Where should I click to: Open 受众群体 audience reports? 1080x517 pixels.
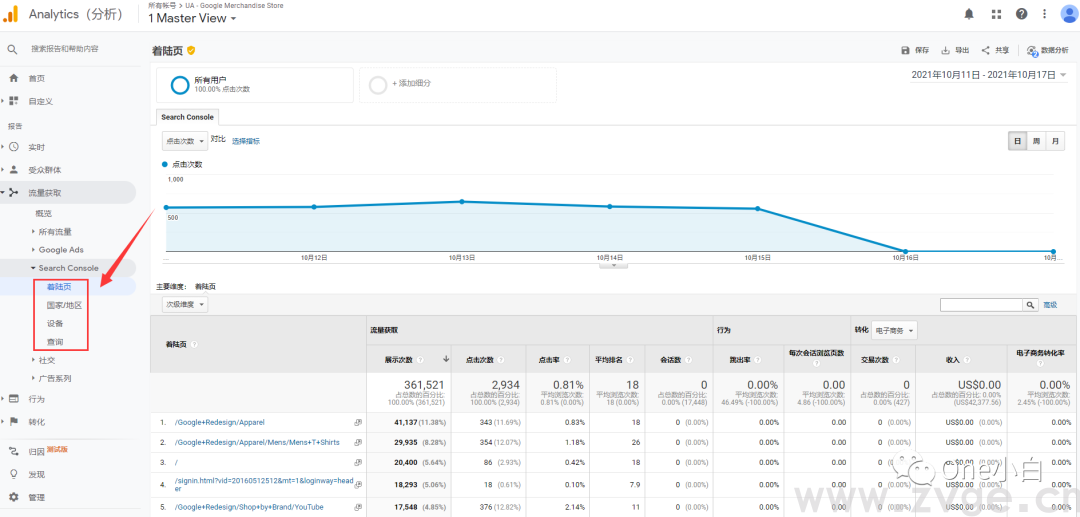(x=45, y=170)
